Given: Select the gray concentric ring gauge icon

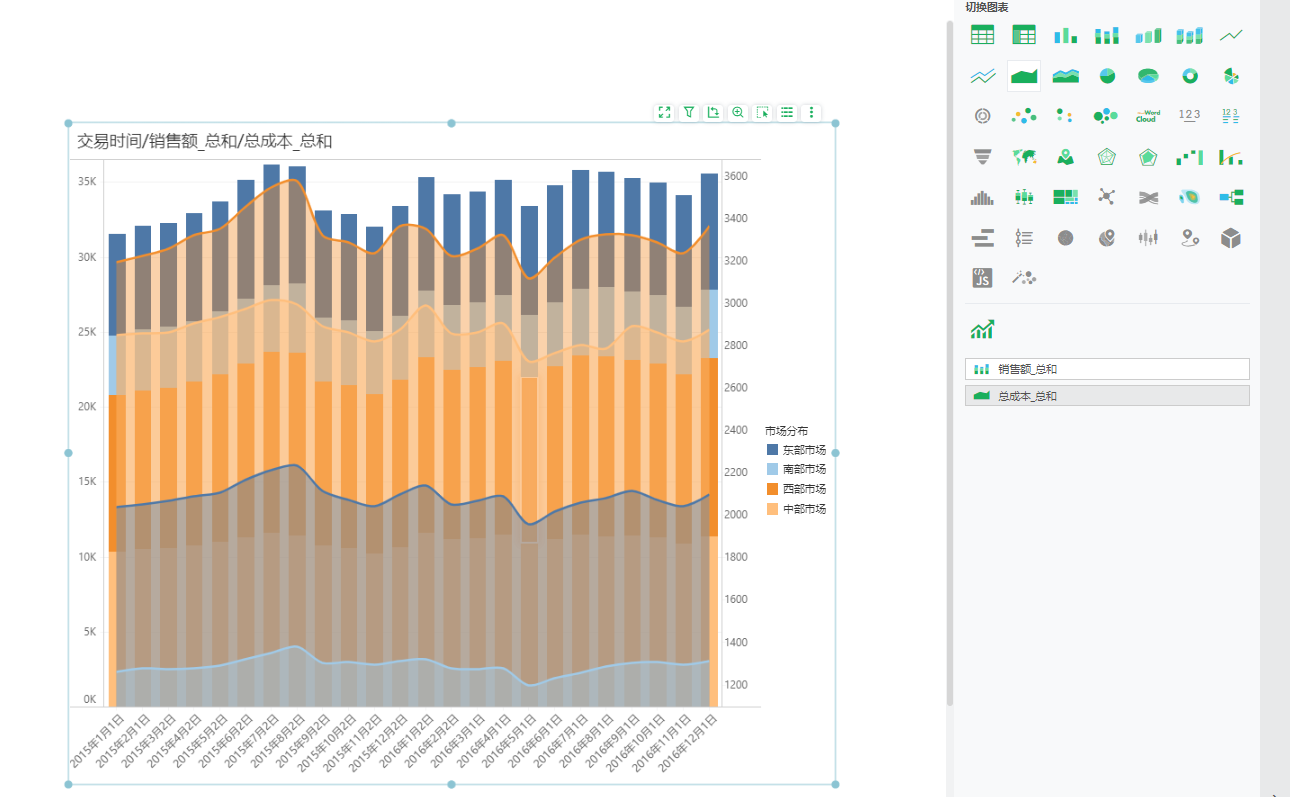Looking at the screenshot, I should click(983, 116).
